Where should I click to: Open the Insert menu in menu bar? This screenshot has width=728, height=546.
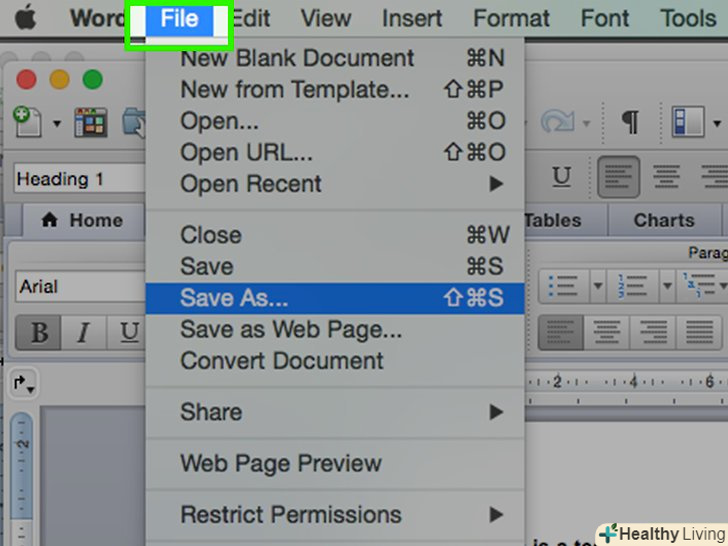click(411, 18)
